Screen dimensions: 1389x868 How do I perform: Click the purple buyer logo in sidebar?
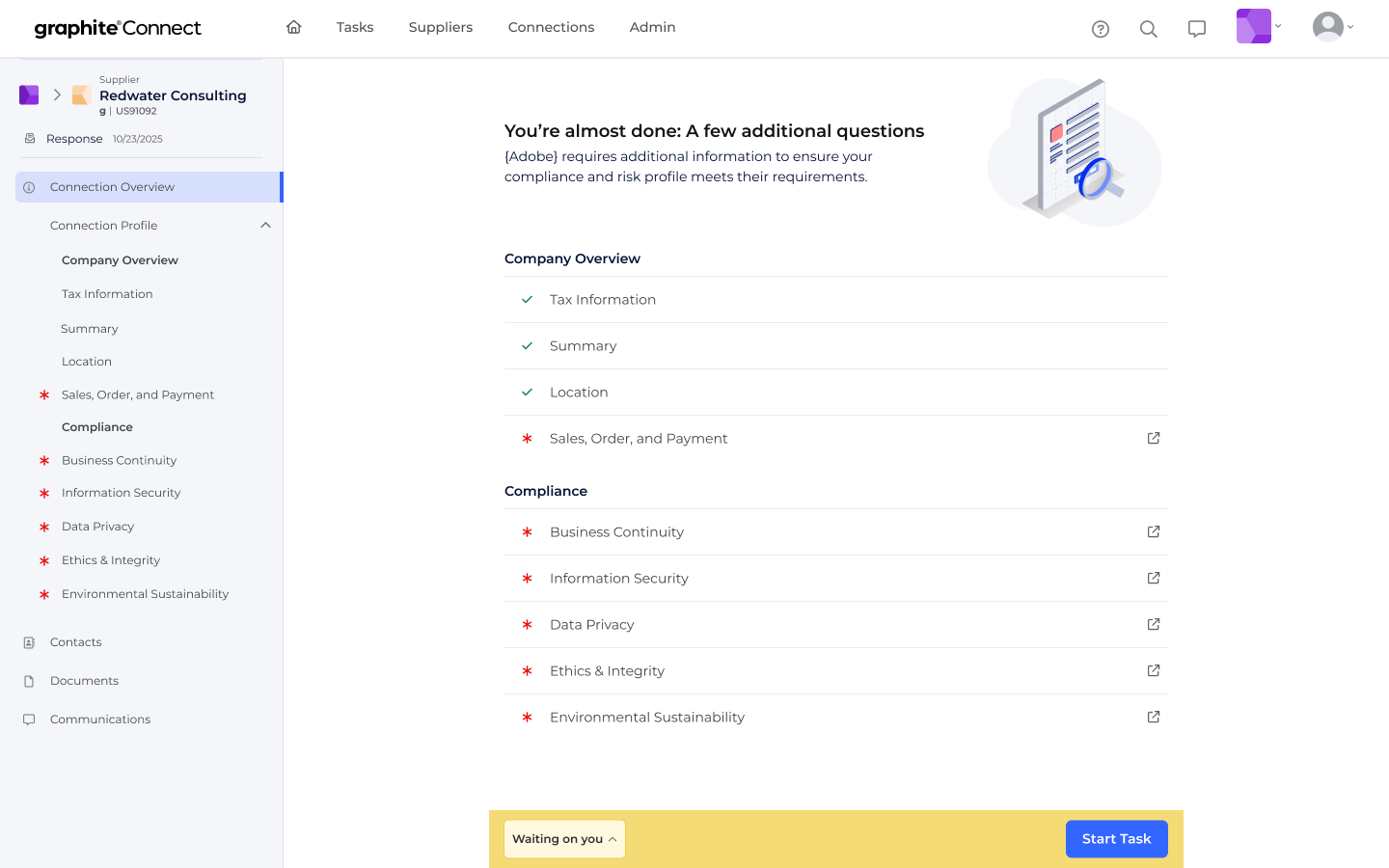pyautogui.click(x=29, y=95)
